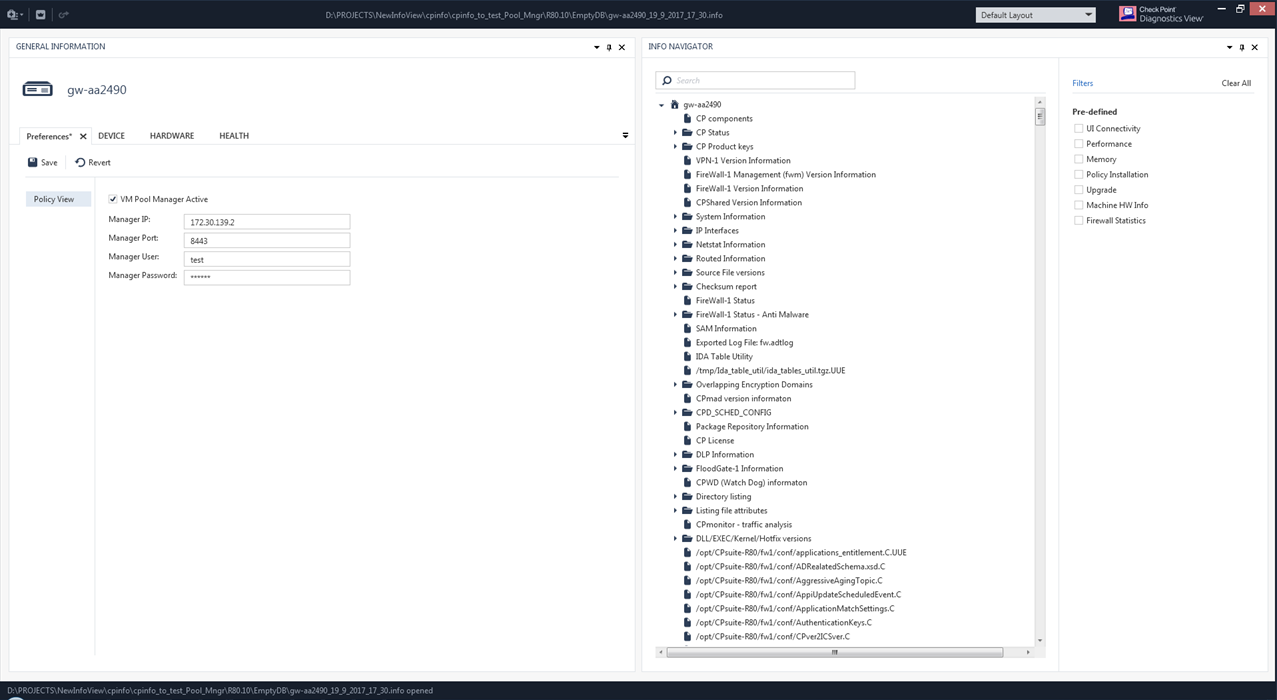Open the application settings gear menu
This screenshot has width=1277, height=700.
point(14,15)
